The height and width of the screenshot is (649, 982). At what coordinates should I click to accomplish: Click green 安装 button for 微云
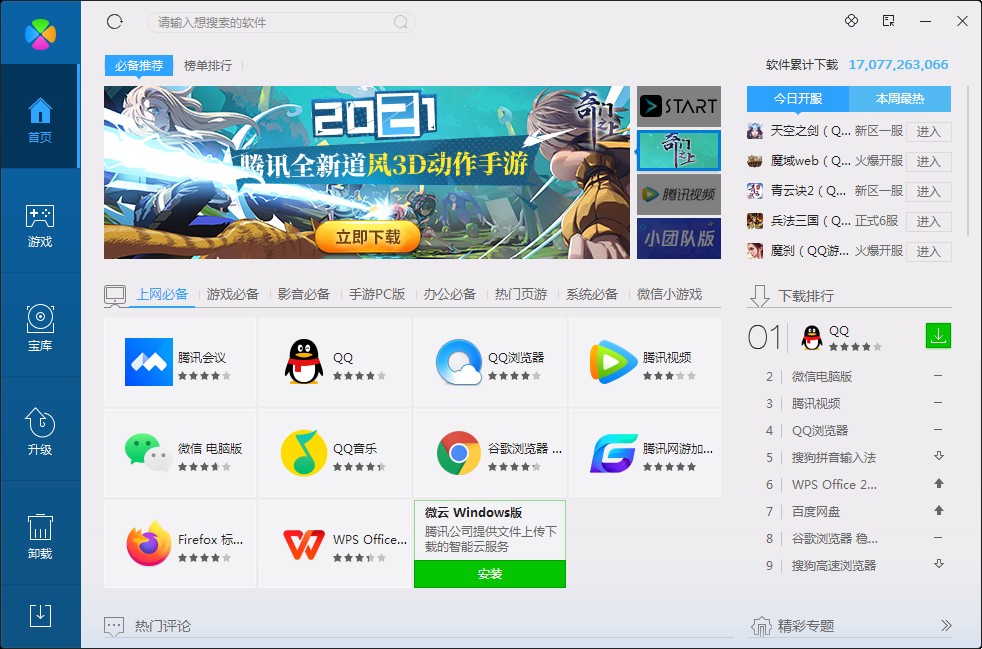point(490,574)
